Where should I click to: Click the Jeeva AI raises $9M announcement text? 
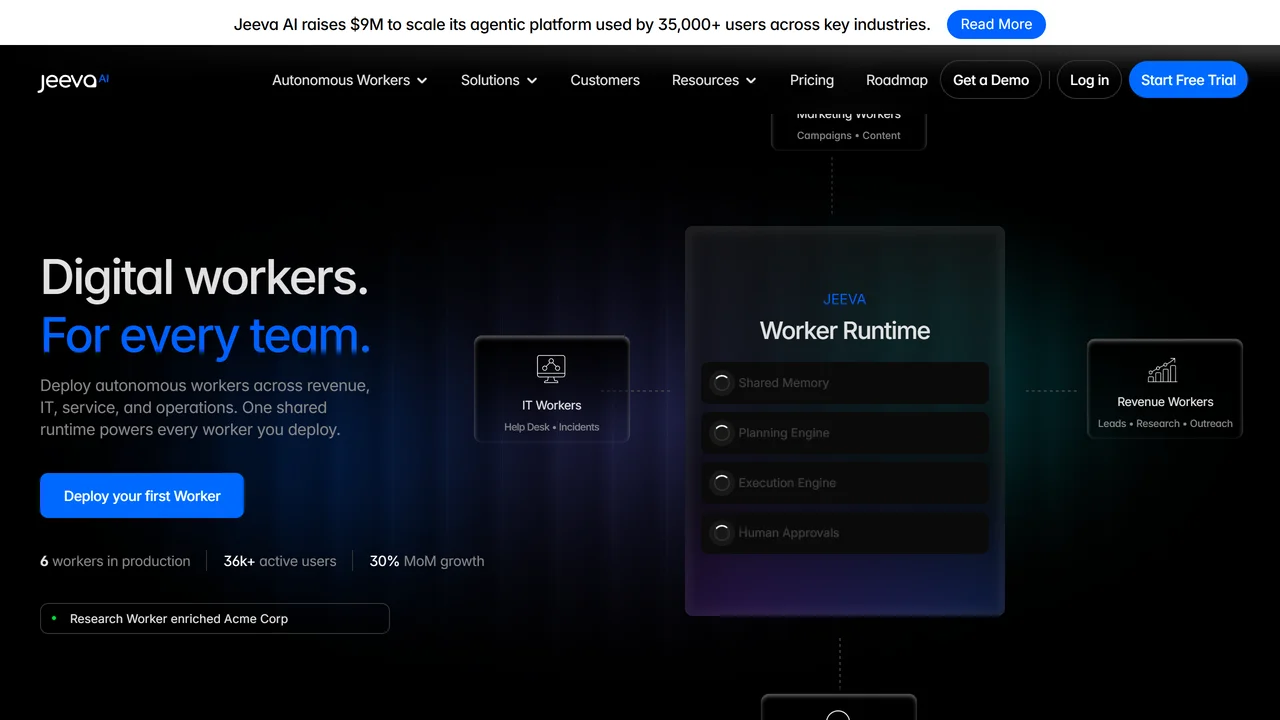582,24
